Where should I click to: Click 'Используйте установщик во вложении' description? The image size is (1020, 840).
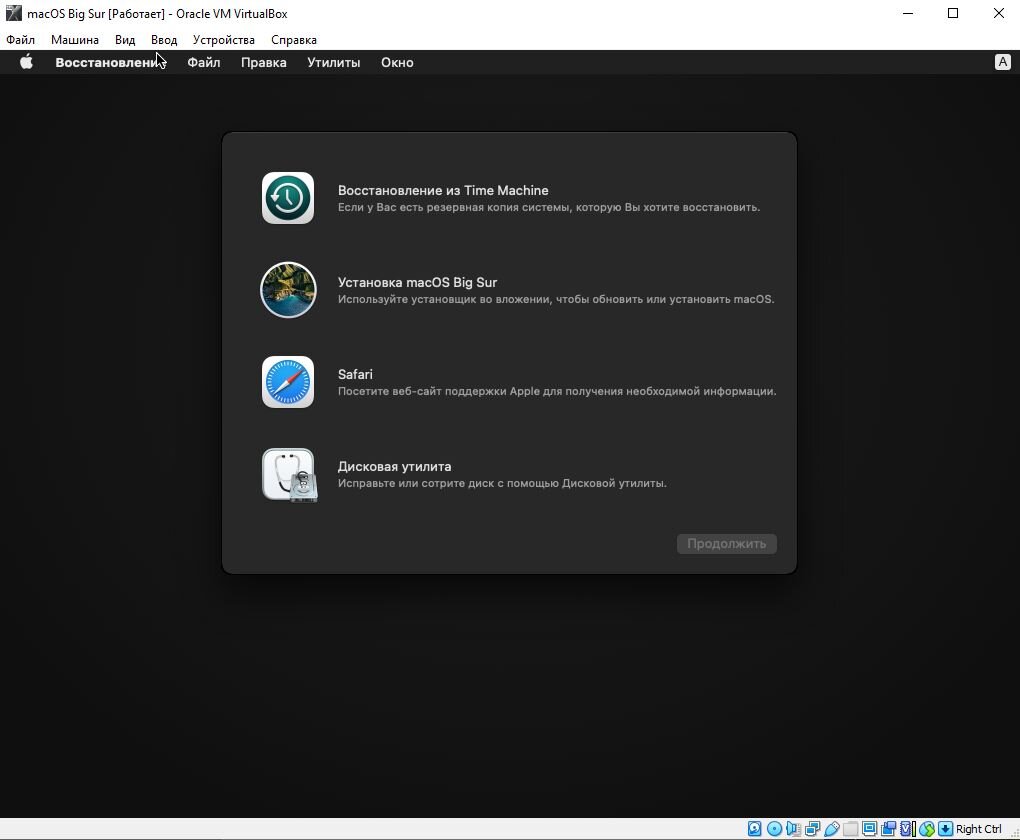click(x=556, y=299)
